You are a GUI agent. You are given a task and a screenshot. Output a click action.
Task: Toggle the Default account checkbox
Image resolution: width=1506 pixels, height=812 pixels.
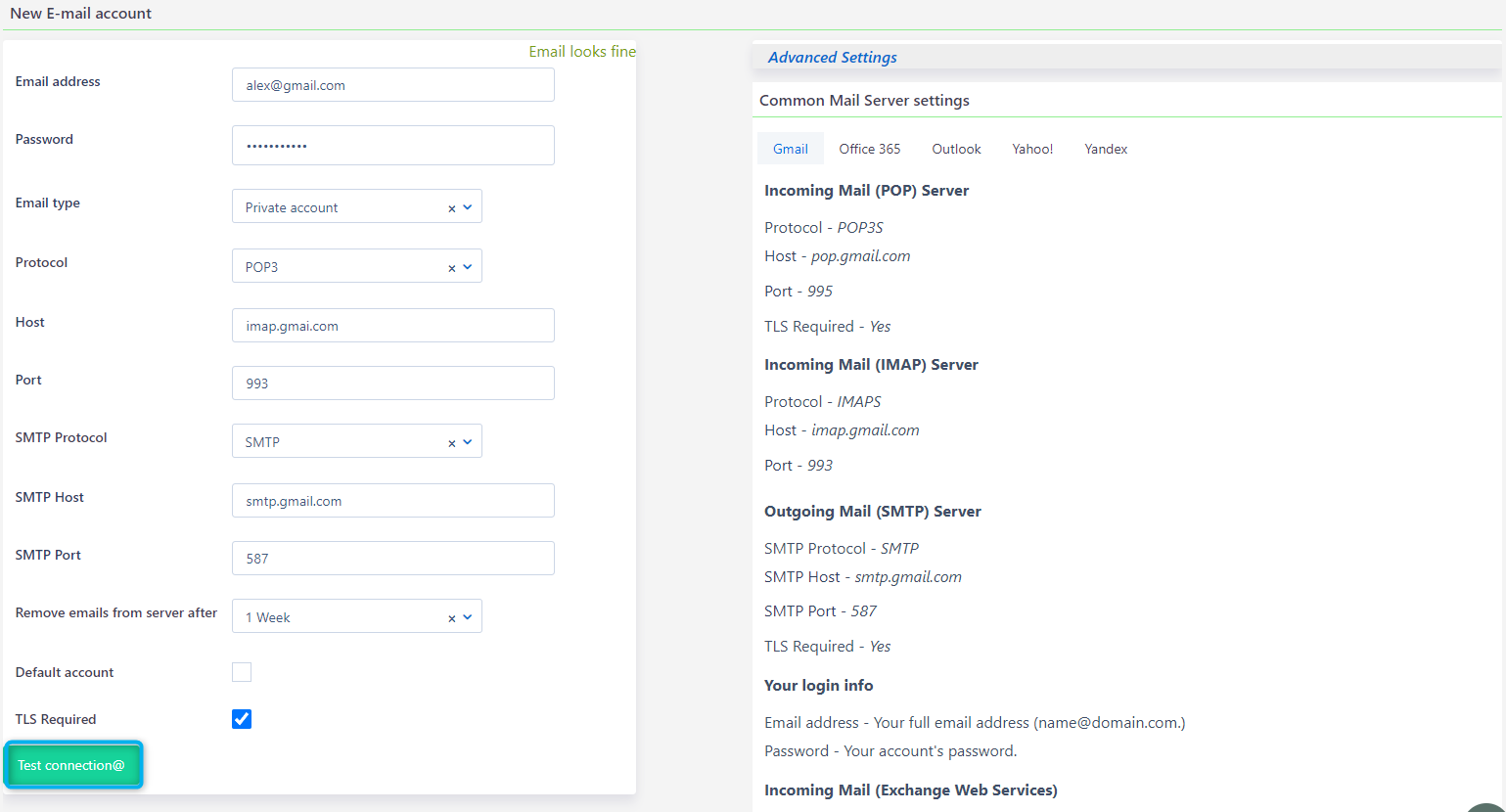tap(242, 672)
